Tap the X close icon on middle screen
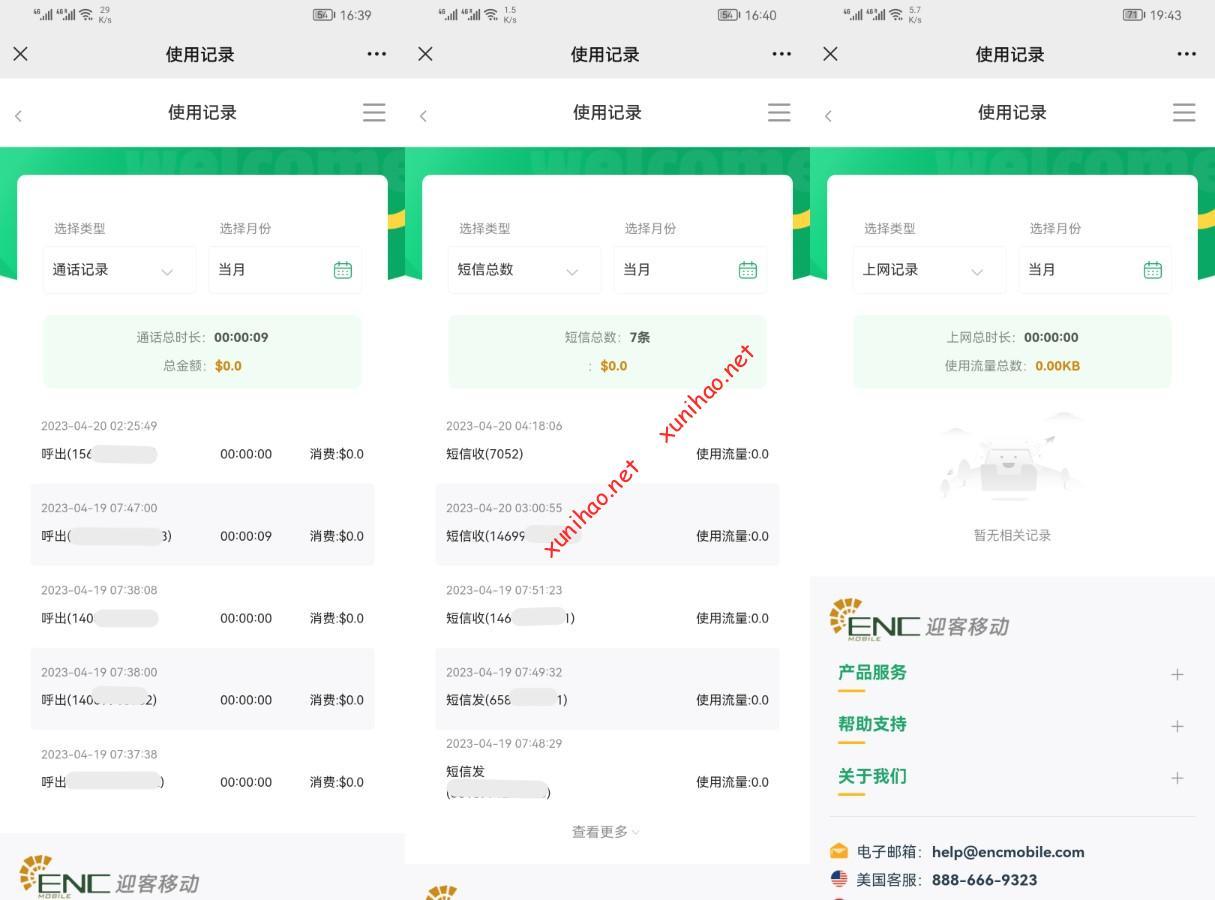This screenshot has height=900, width=1215. tap(425, 54)
